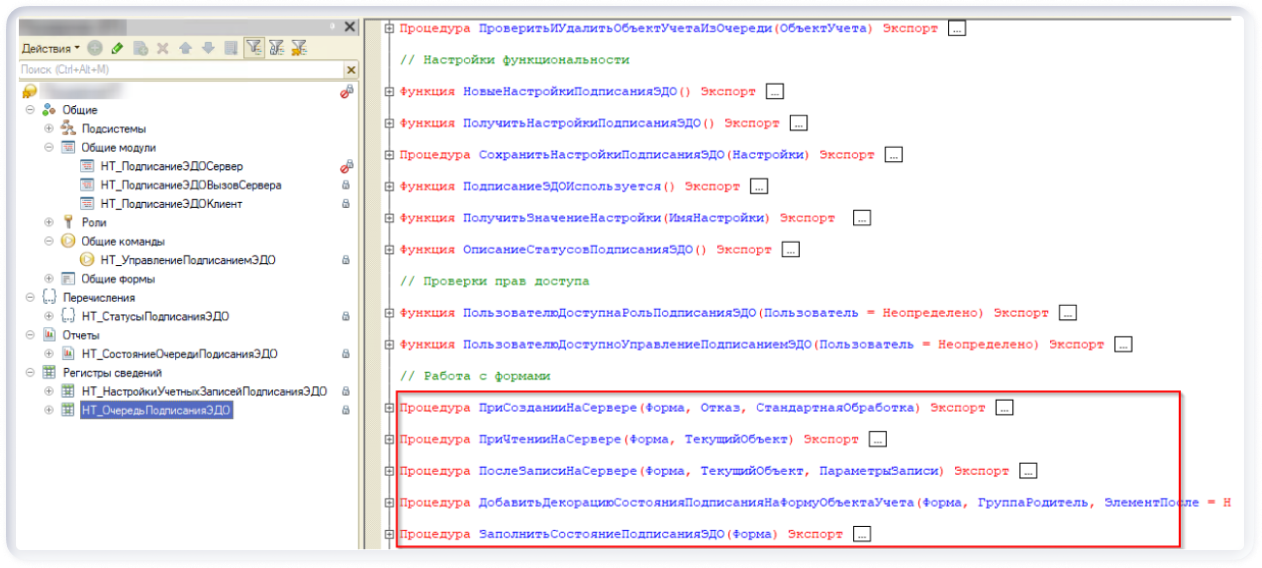Clear the search field with X button
Image resolution: width=1262 pixels, height=568 pixels.
click(351, 70)
